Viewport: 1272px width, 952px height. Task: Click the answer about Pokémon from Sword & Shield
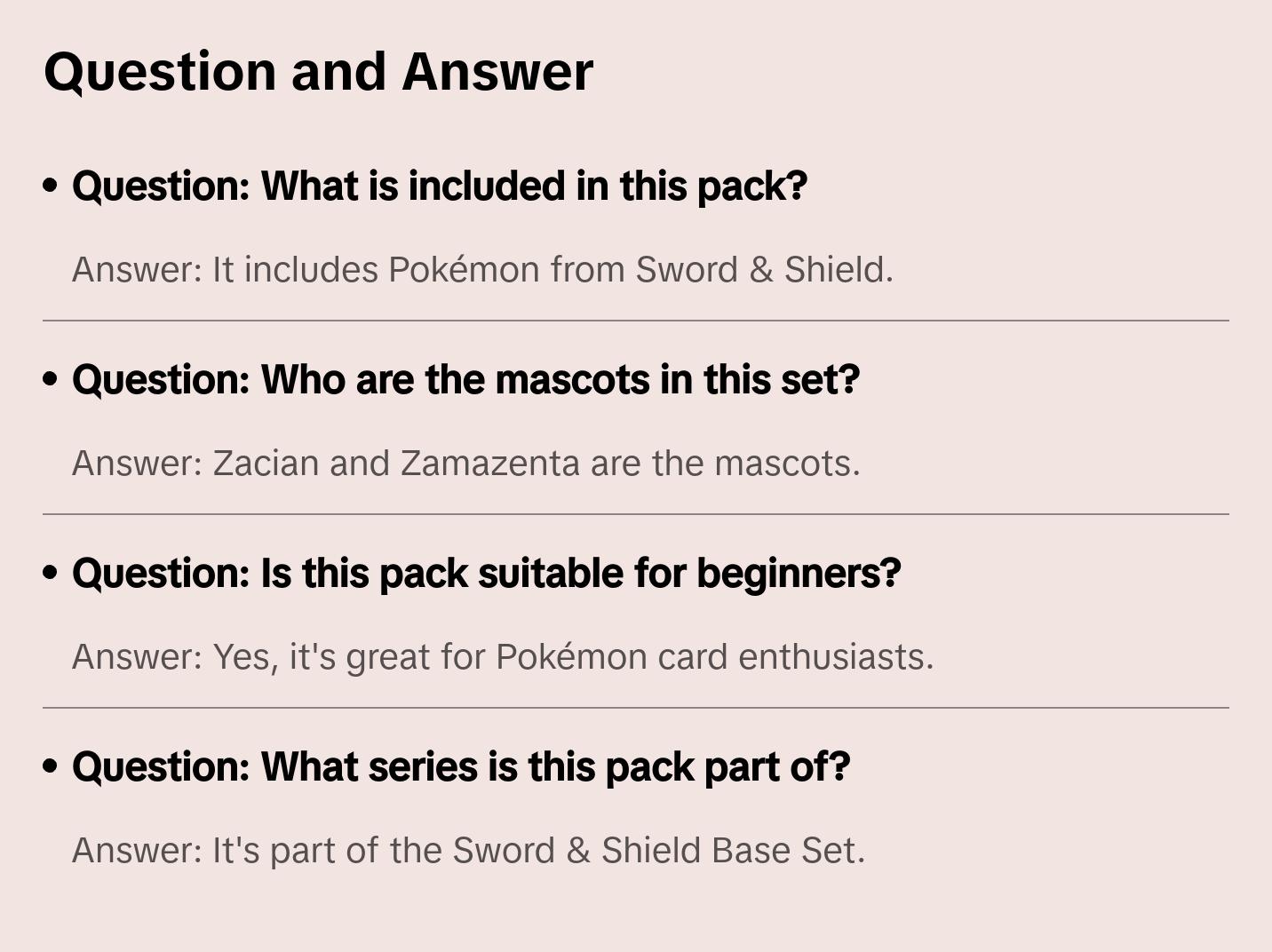pyautogui.click(x=482, y=270)
